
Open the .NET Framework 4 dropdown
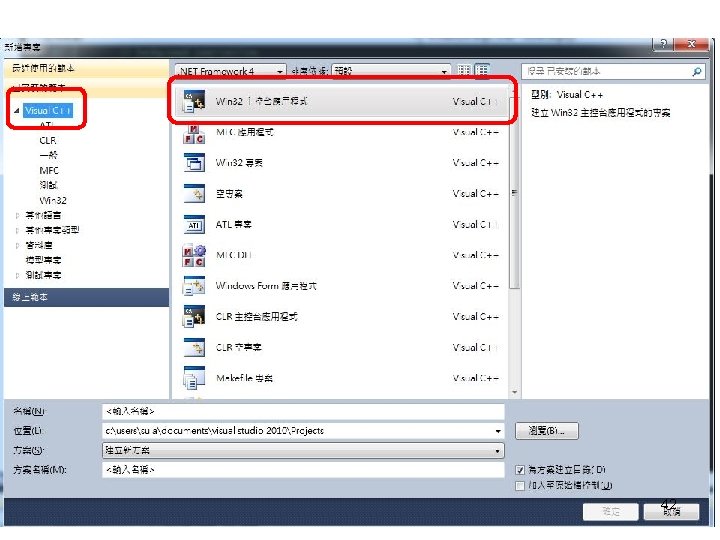(x=231, y=71)
